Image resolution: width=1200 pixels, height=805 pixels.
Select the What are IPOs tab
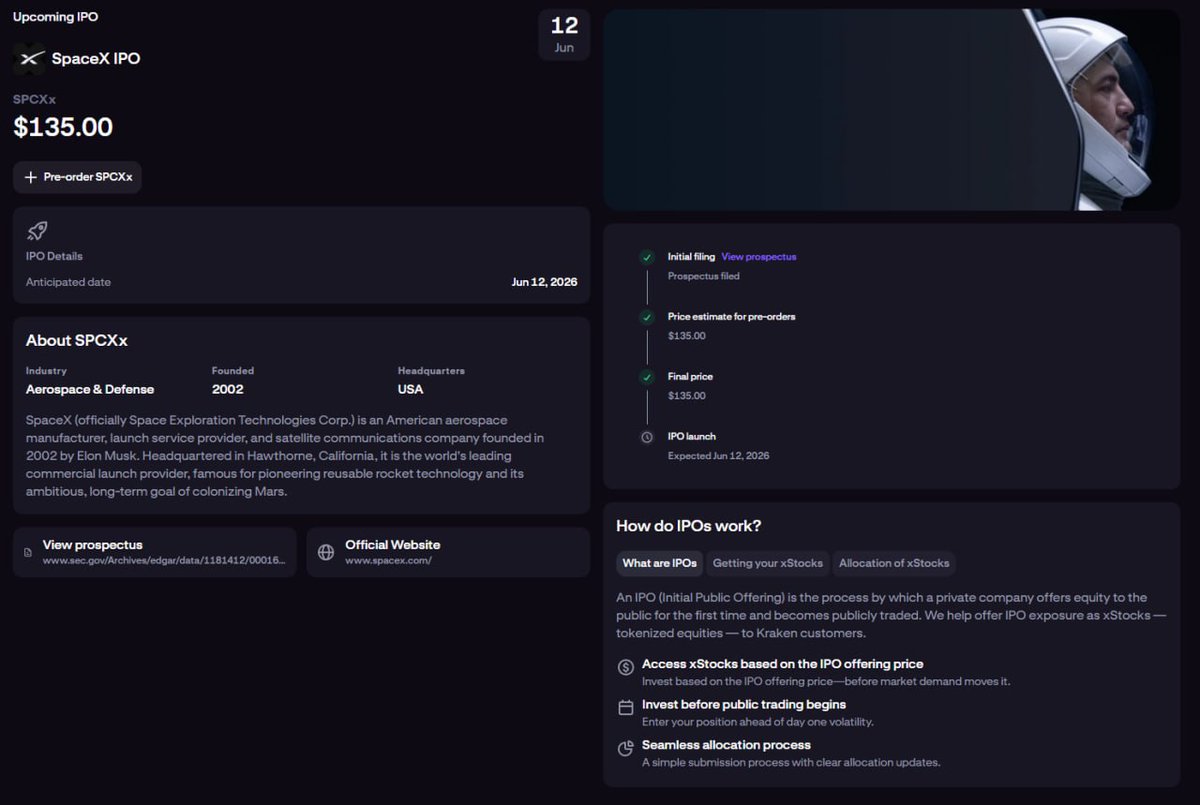click(660, 563)
